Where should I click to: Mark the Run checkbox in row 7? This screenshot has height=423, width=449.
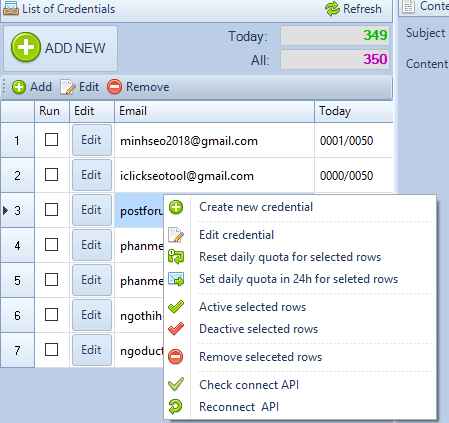[x=51, y=350]
